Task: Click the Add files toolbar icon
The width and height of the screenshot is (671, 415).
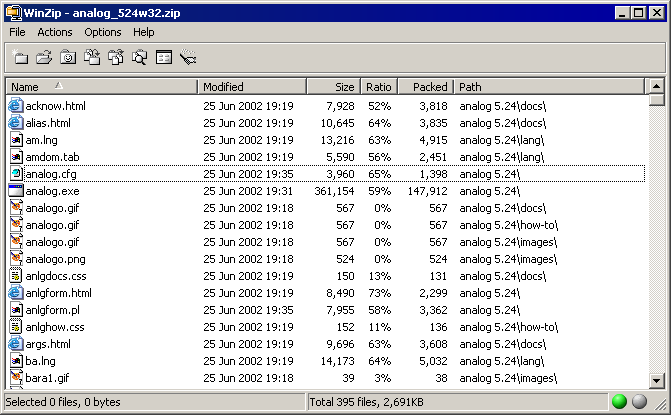Action: [92, 58]
